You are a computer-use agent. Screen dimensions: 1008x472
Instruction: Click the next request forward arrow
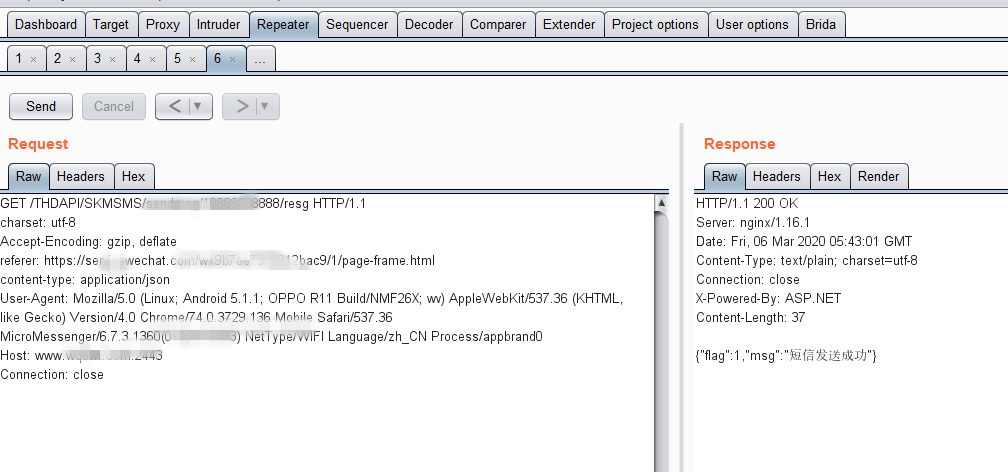click(x=241, y=106)
